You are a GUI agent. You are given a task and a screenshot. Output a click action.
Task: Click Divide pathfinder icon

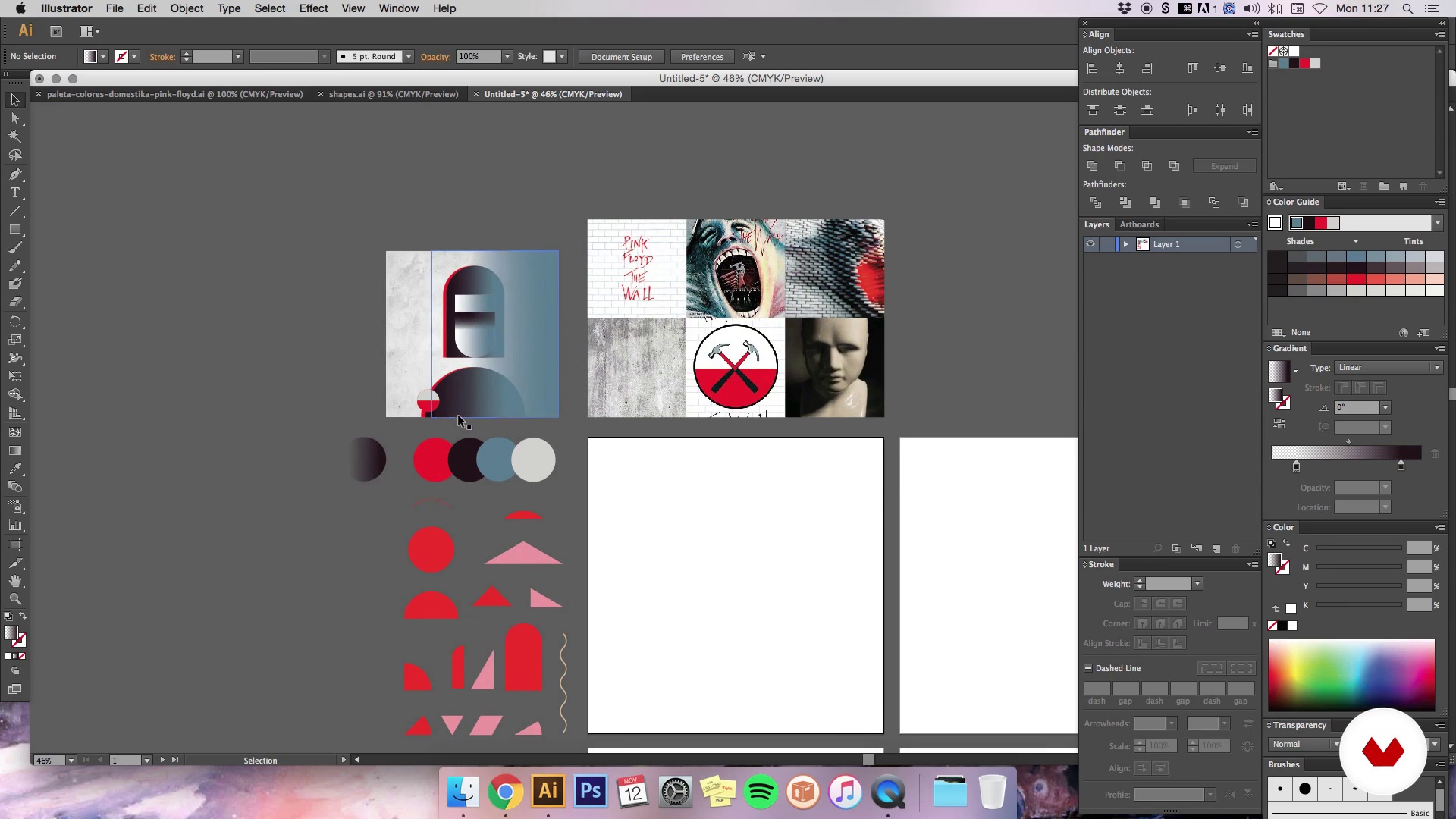[x=1096, y=202]
